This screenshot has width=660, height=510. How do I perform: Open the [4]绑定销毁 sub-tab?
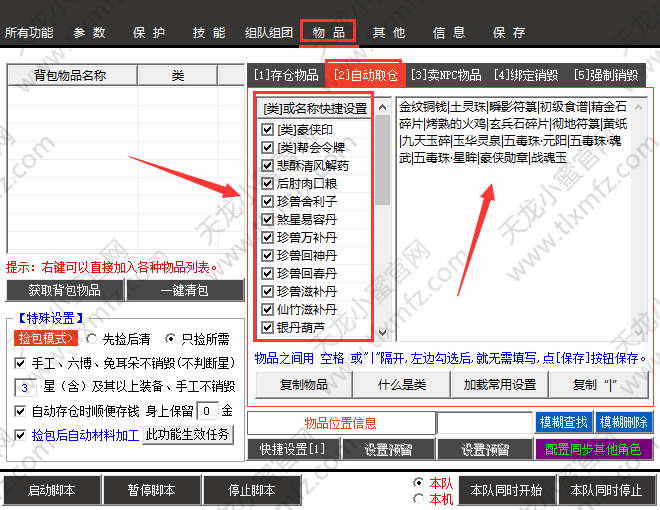[x=526, y=75]
